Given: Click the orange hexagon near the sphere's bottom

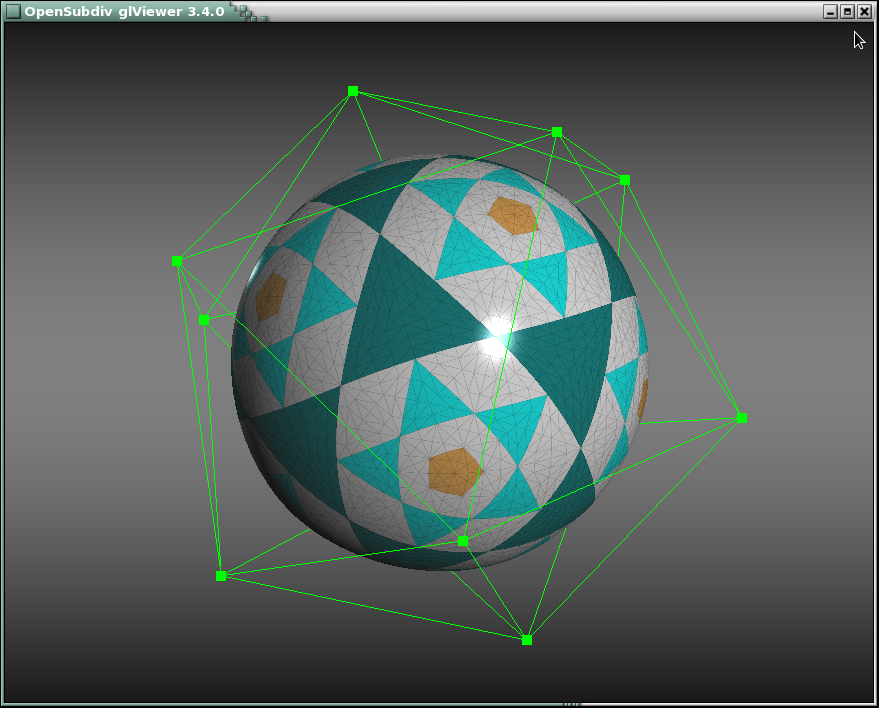Looking at the screenshot, I should coord(453,471).
